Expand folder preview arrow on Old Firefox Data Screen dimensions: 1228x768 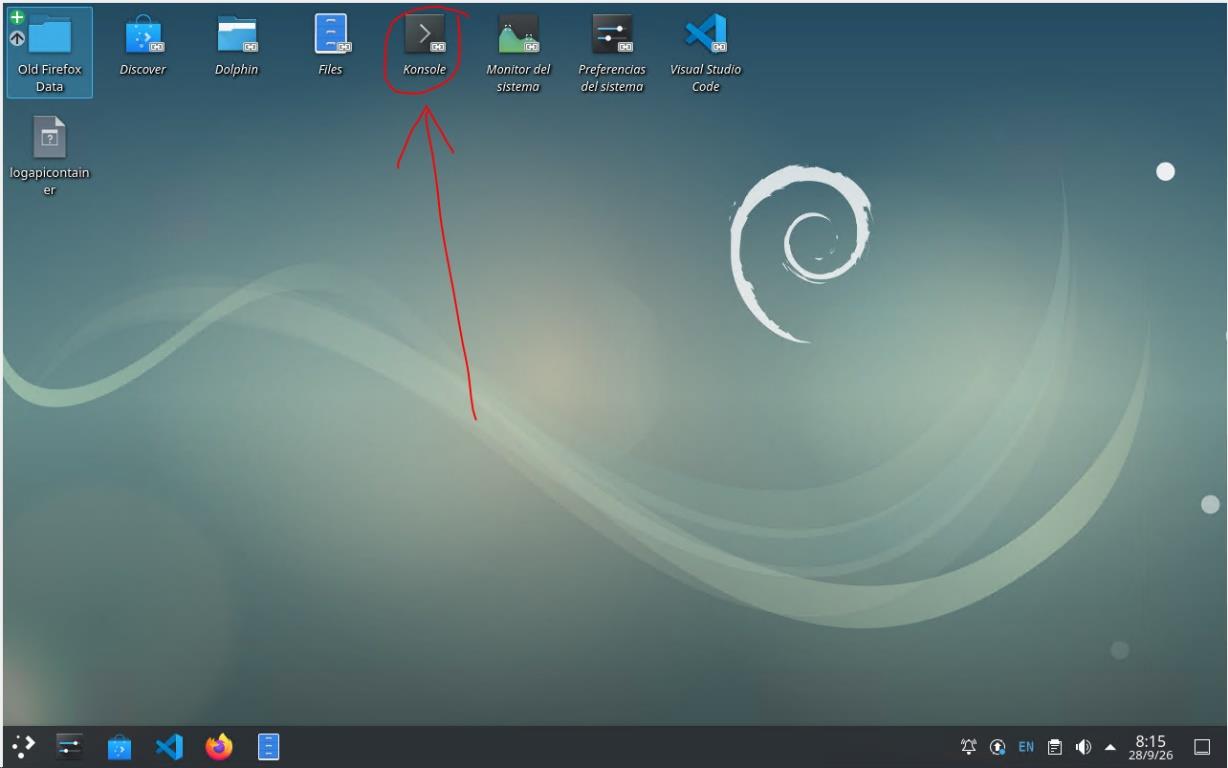pos(16,38)
